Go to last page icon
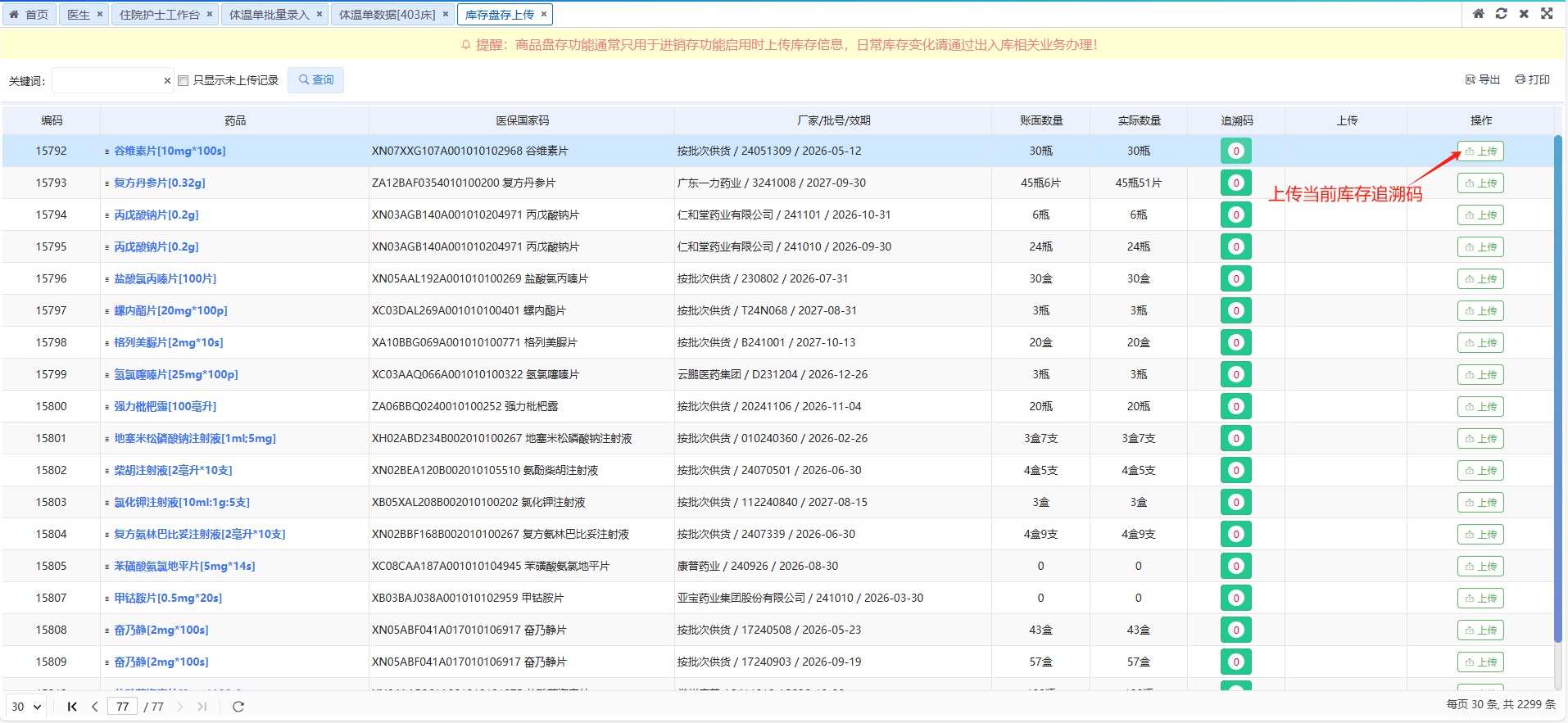This screenshot has width=1568, height=723. (202, 707)
